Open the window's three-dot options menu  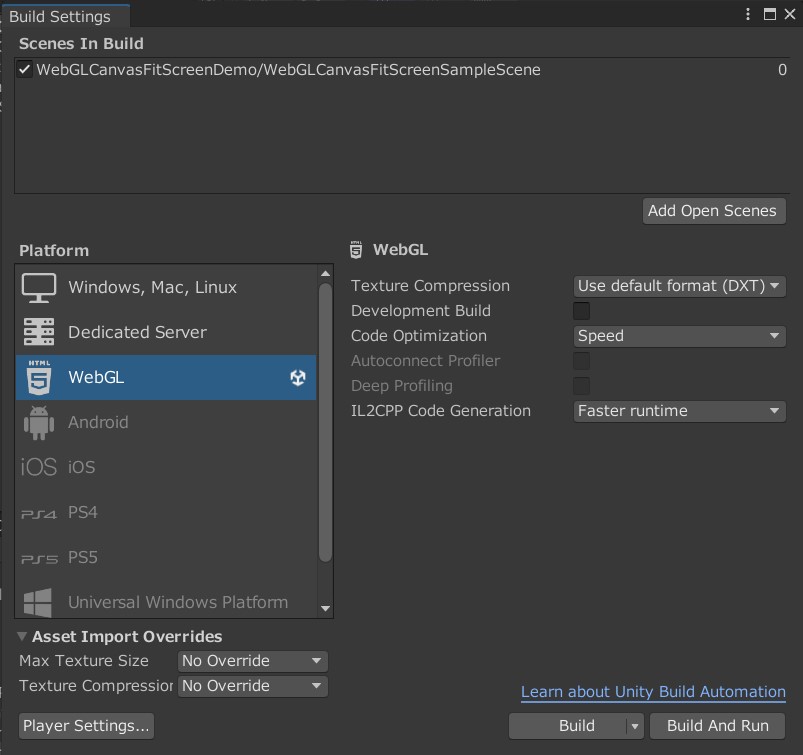pyautogui.click(x=748, y=14)
